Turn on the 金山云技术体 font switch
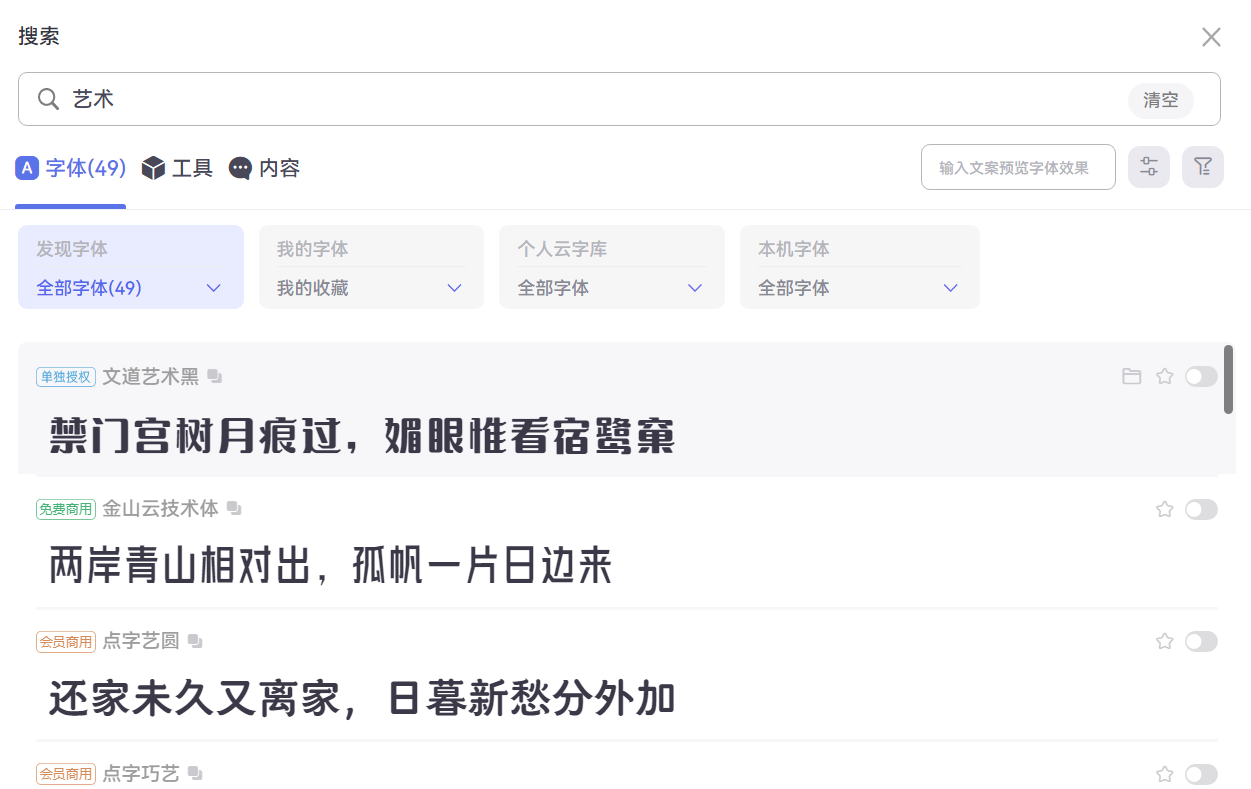 (1201, 509)
